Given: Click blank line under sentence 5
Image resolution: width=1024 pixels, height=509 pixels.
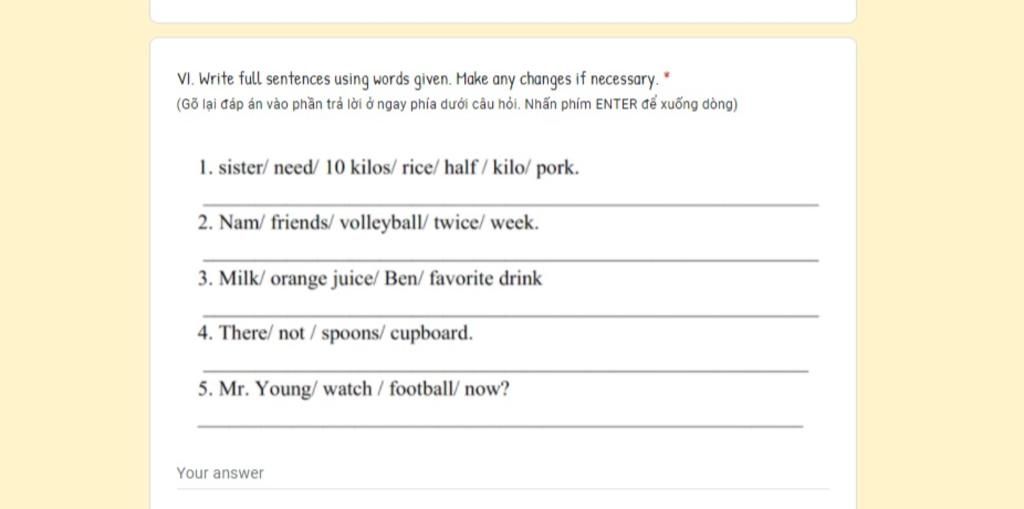Looking at the screenshot, I should 500,426.
